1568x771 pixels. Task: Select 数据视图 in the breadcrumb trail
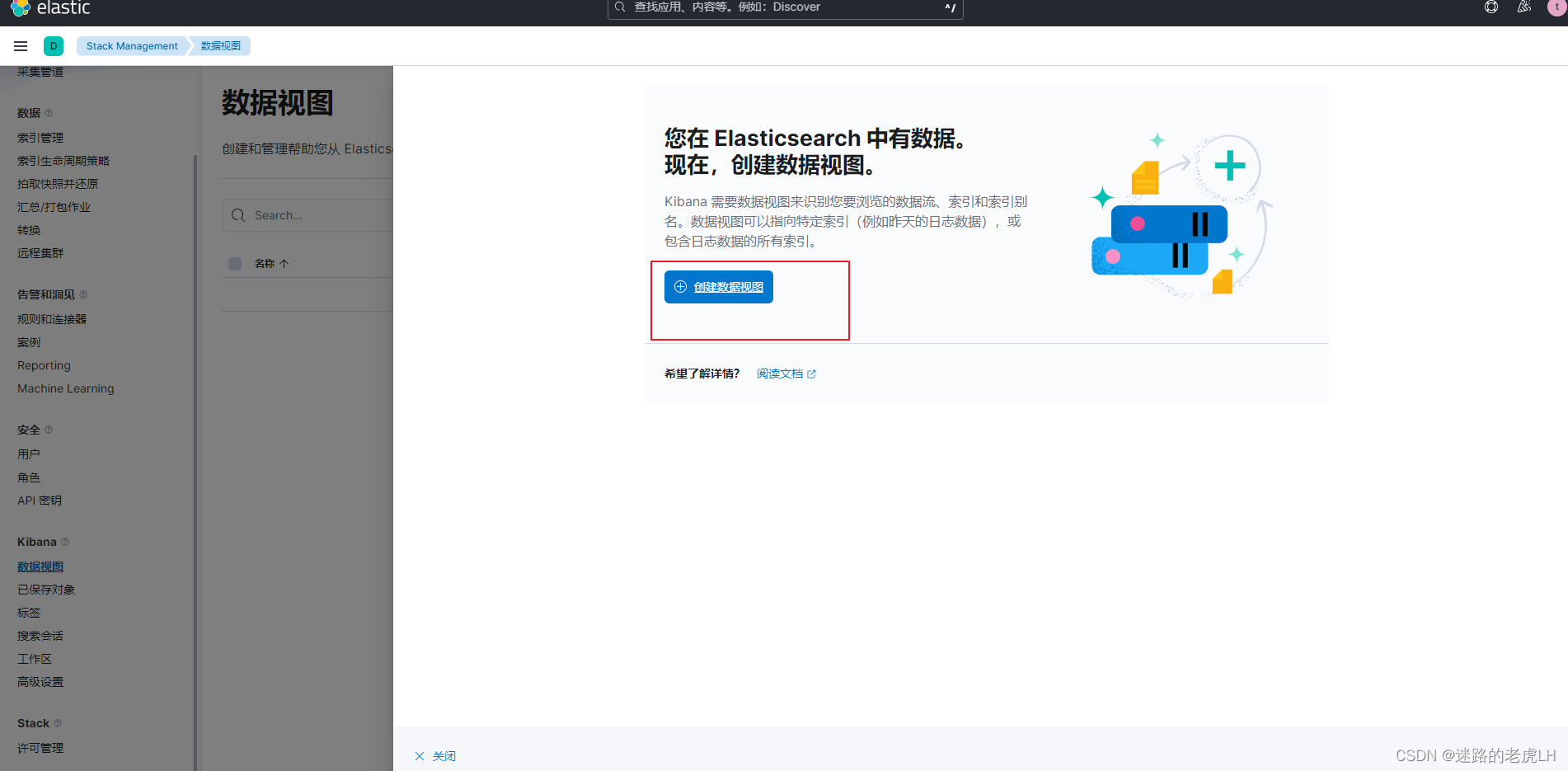(220, 45)
